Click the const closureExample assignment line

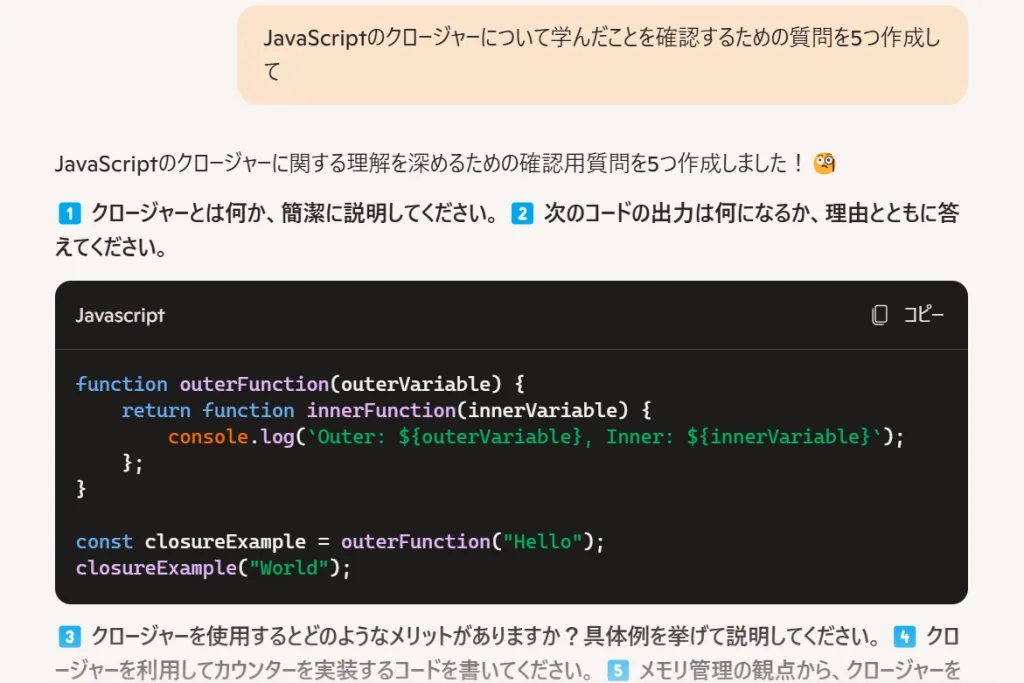tap(340, 541)
